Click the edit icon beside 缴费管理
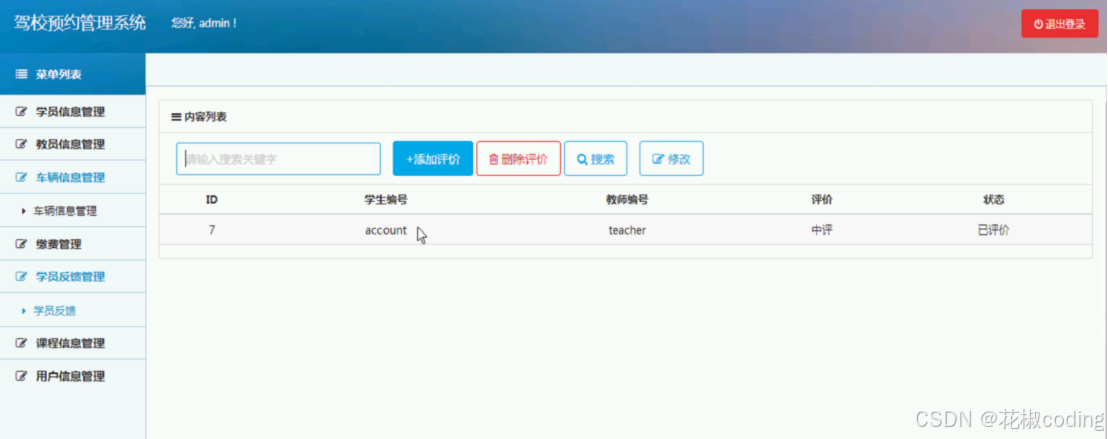Screen dimensions: 1108x439 click(21, 244)
